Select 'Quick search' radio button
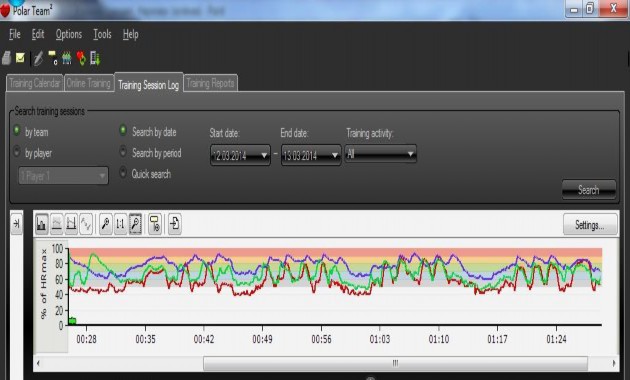Image resolution: width=630 pixels, height=380 pixels. [x=123, y=173]
